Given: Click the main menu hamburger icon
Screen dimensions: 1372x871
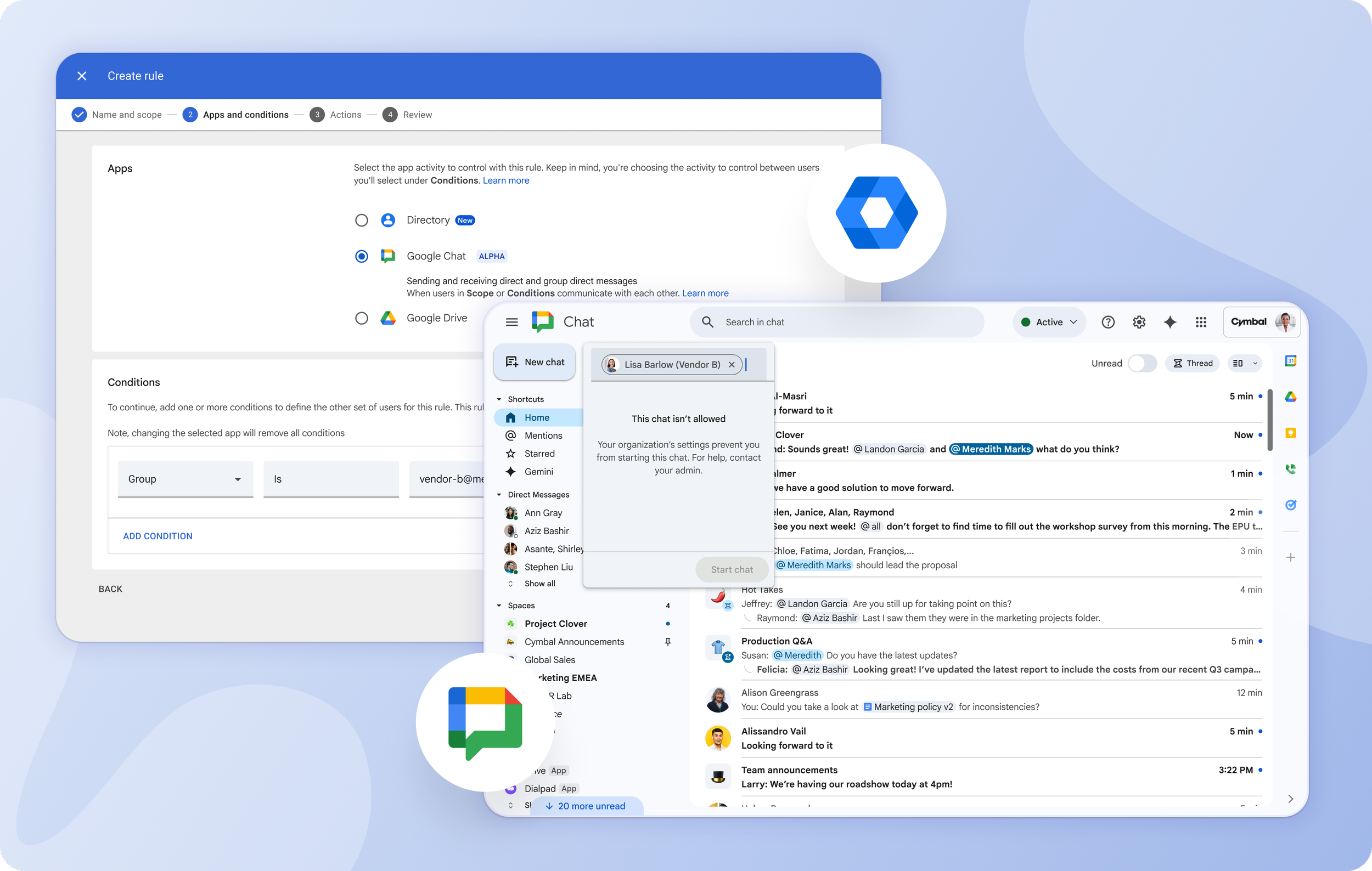Looking at the screenshot, I should pyautogui.click(x=511, y=322).
